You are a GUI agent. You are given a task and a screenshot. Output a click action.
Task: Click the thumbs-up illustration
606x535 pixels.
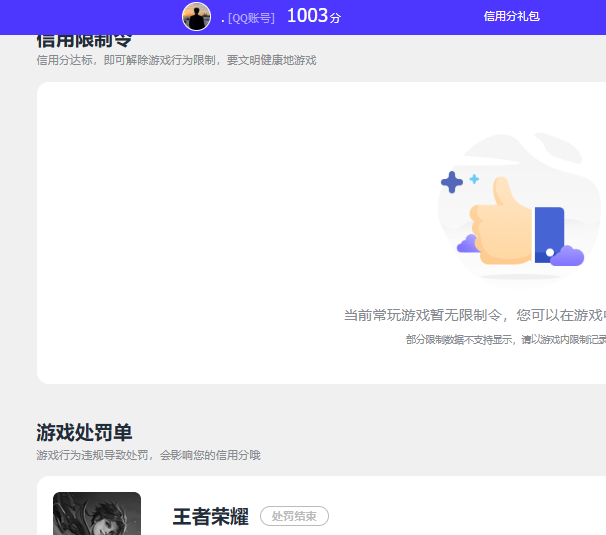[x=517, y=209]
